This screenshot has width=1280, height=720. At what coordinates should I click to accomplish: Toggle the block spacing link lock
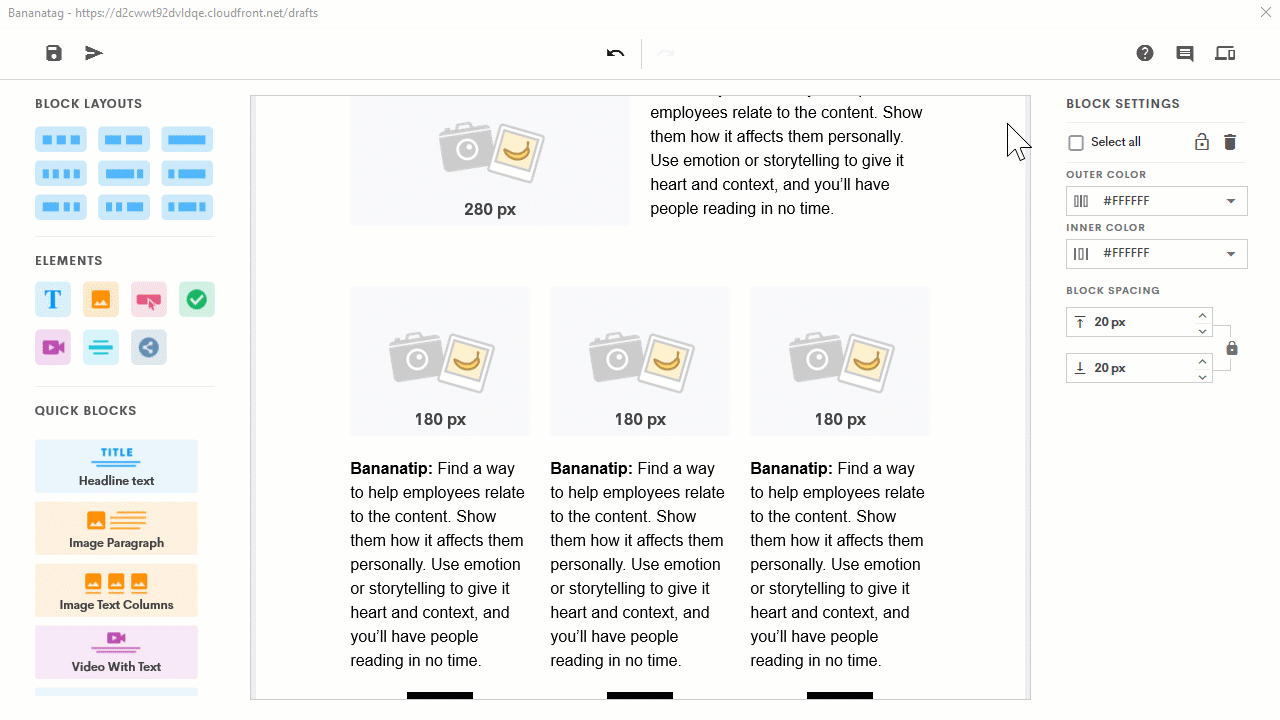[x=1232, y=348]
